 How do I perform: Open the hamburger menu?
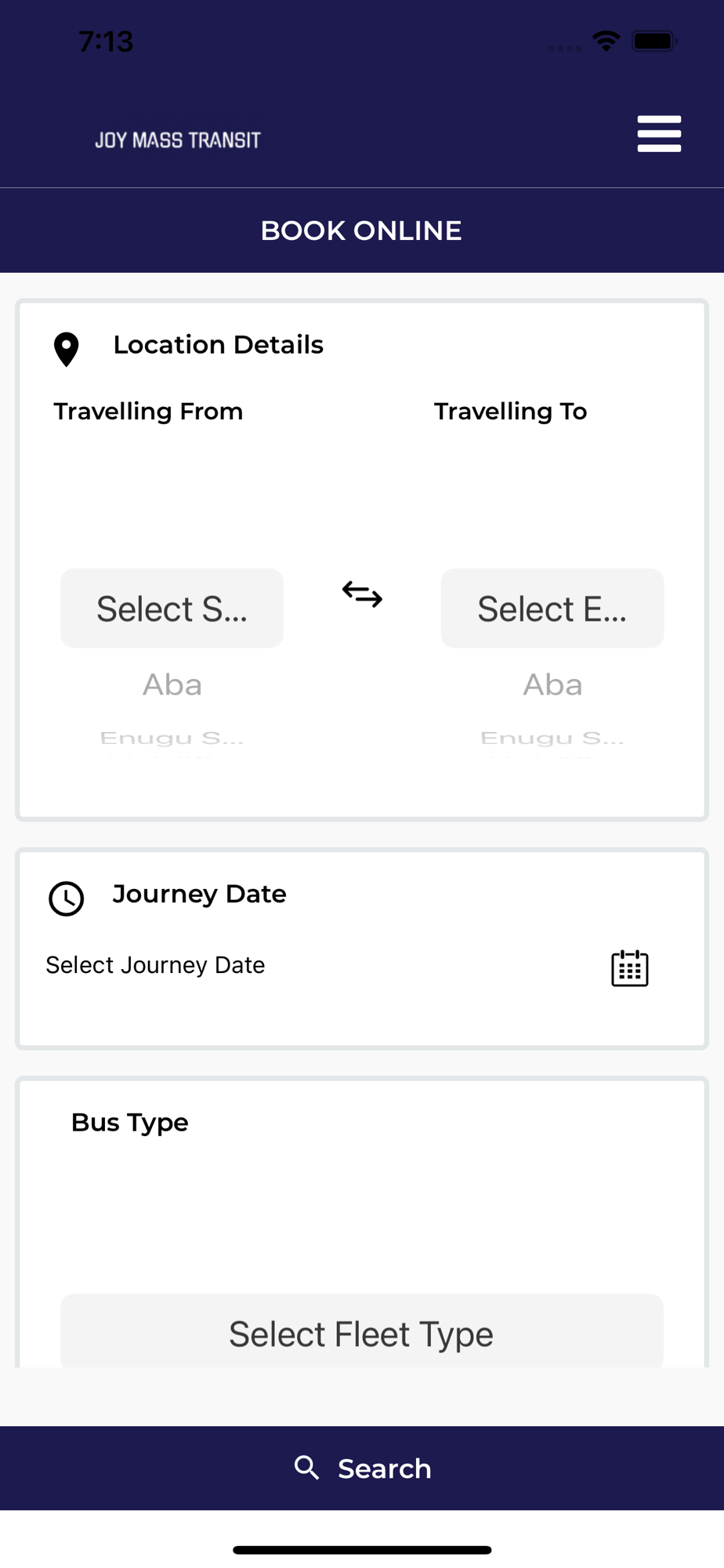click(659, 134)
